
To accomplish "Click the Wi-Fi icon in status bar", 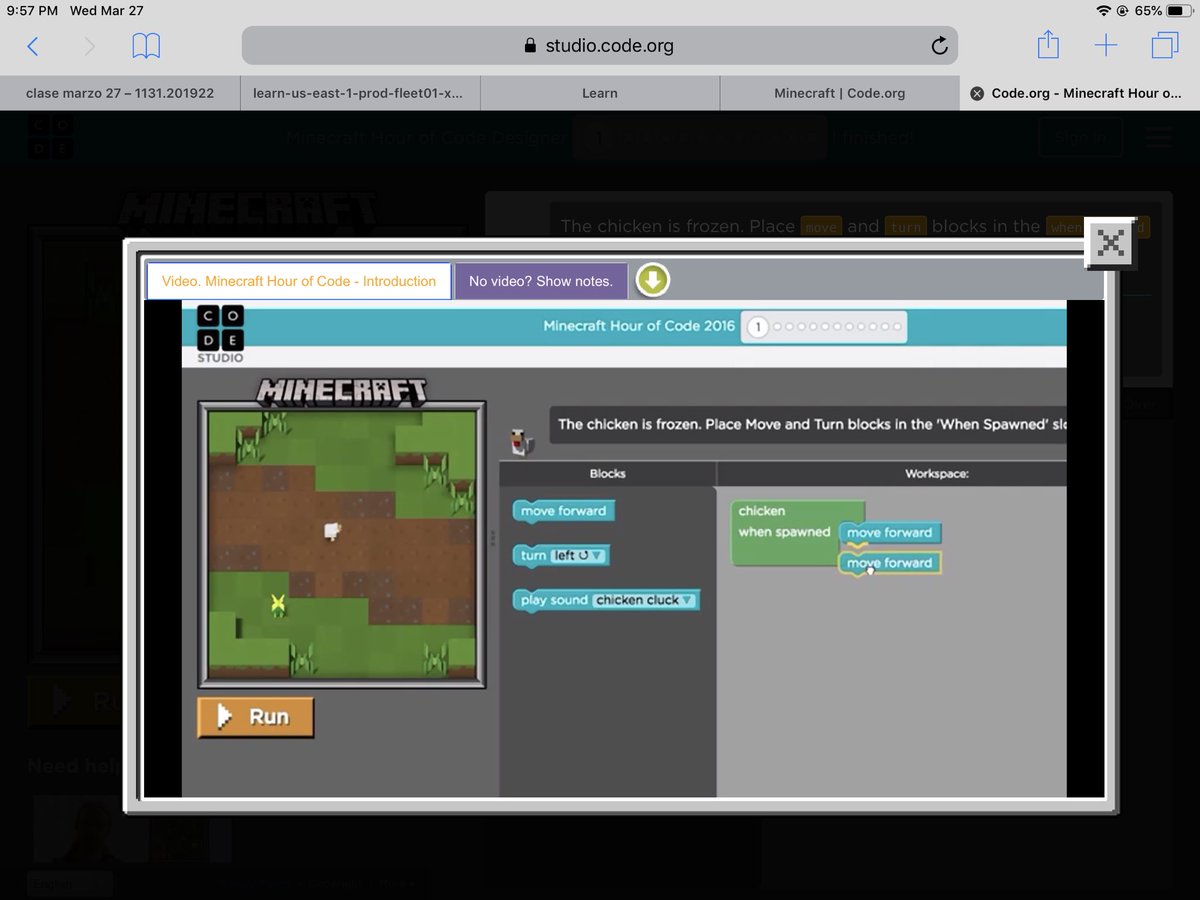I will (x=1104, y=11).
